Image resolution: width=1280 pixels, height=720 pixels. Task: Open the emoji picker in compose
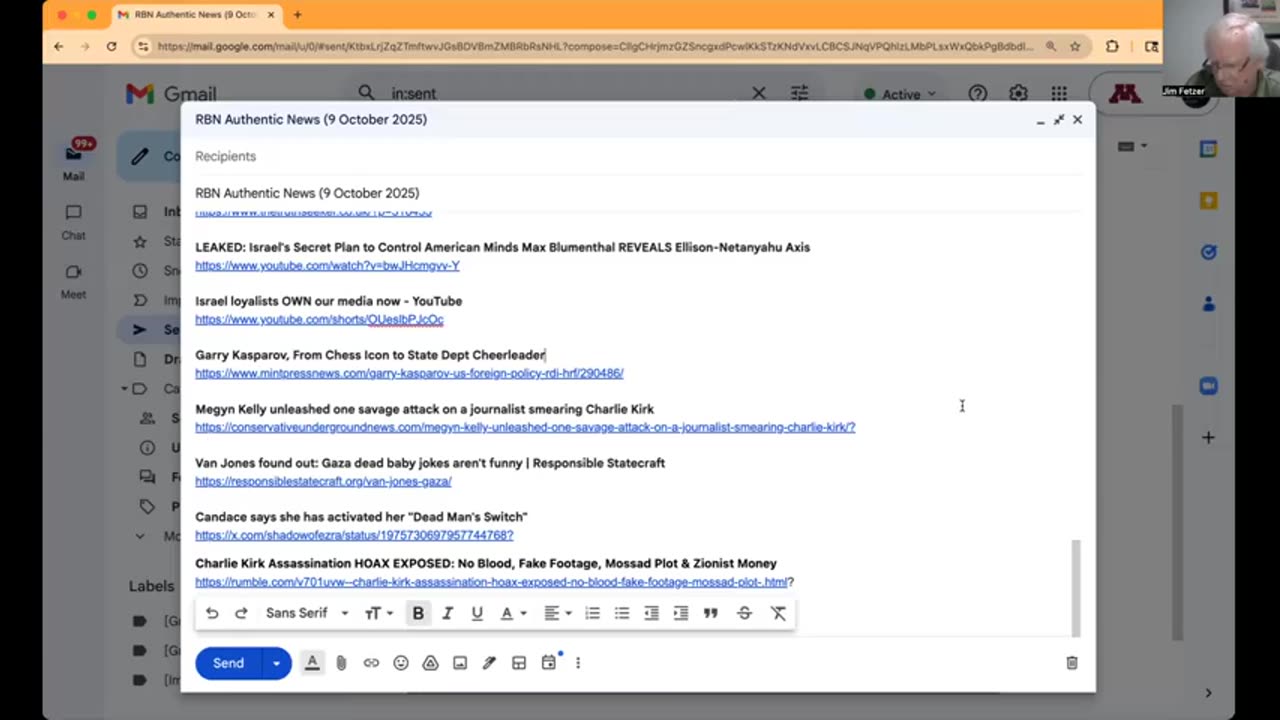pyautogui.click(x=401, y=663)
